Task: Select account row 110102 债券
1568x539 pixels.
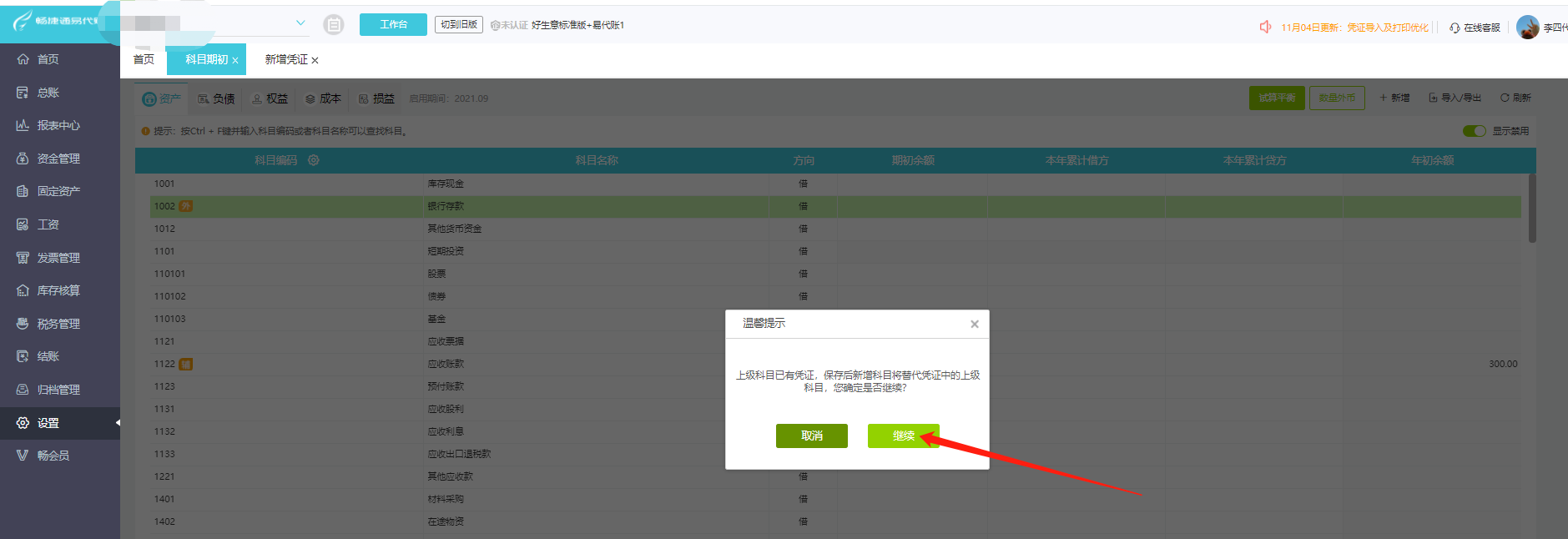Action: pyautogui.click(x=835, y=296)
